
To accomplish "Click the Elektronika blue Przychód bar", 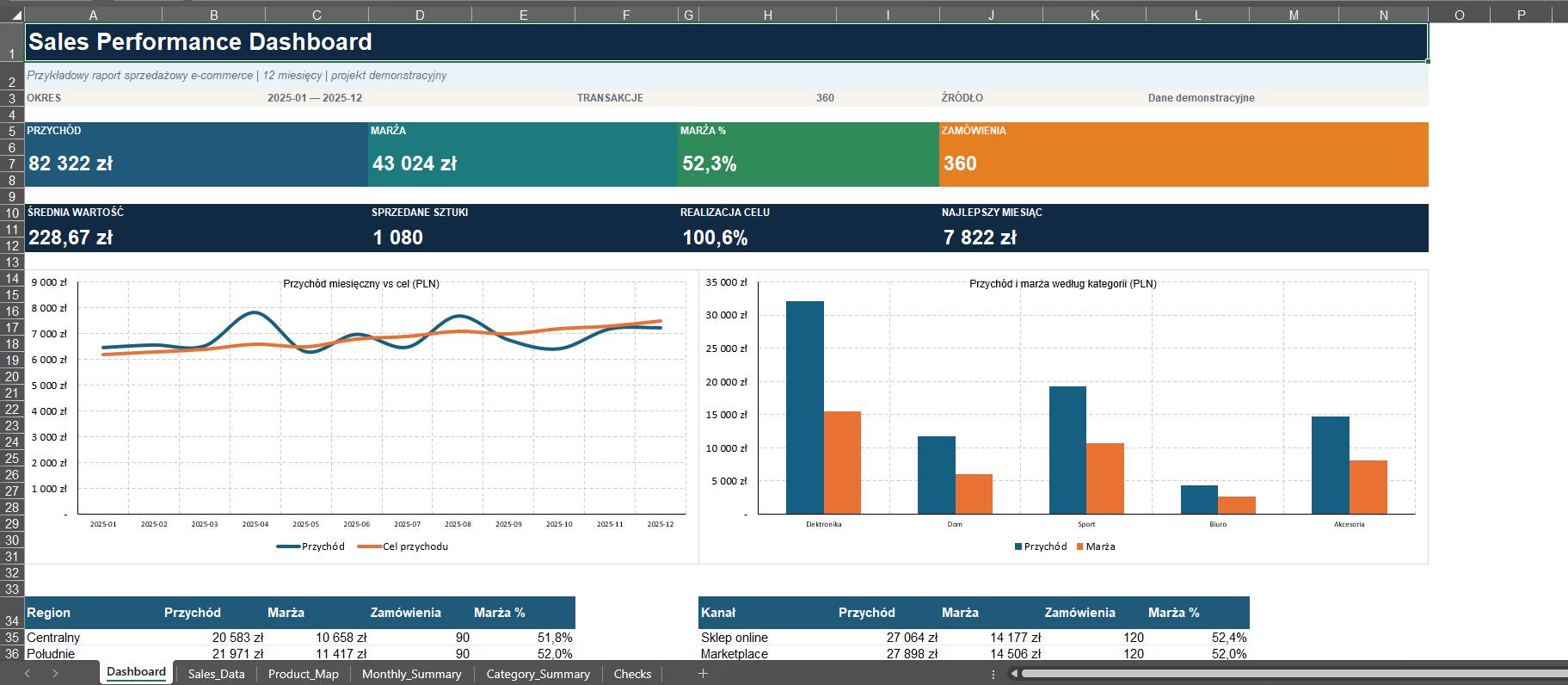I will coord(804,408).
